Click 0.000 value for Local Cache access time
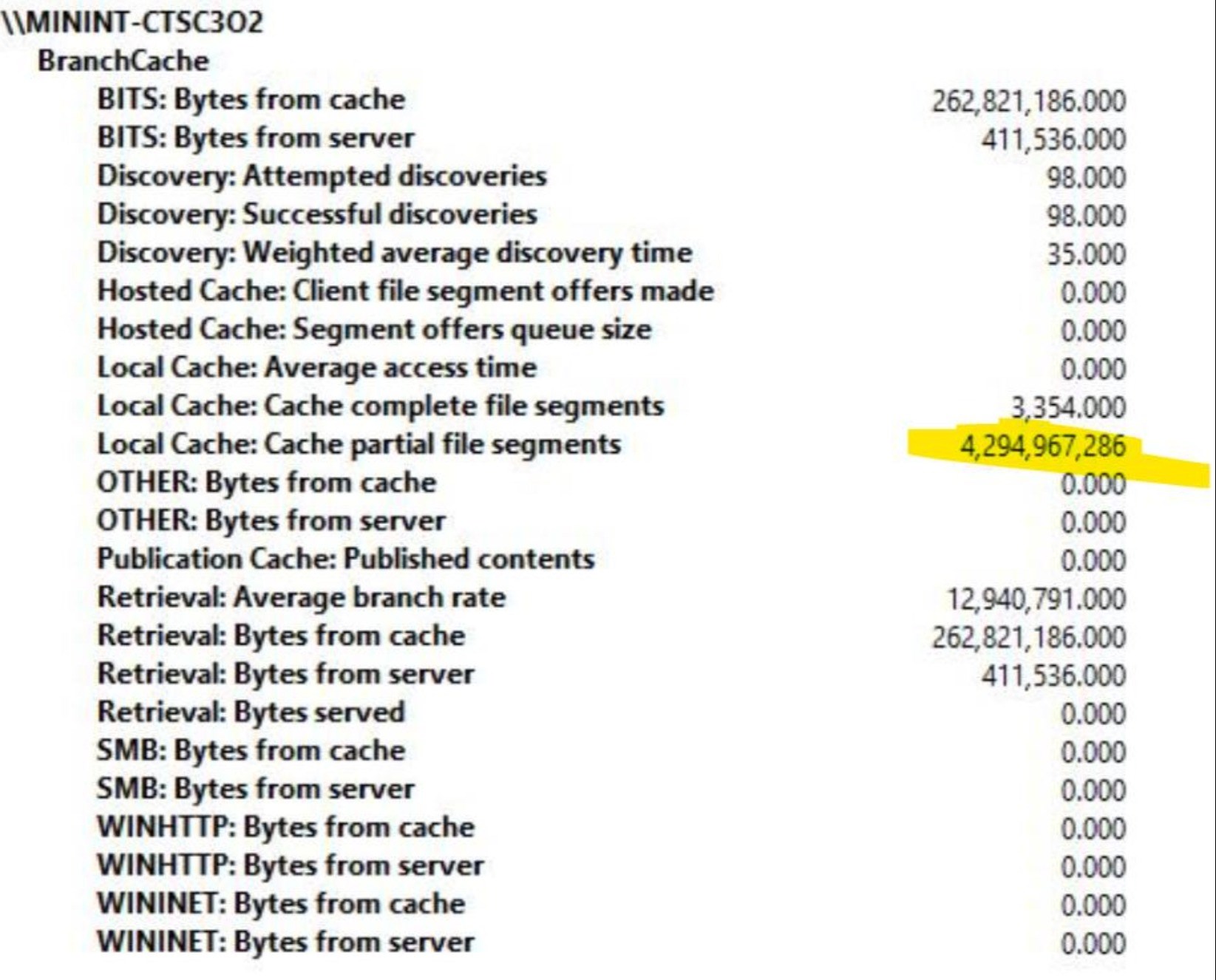 point(1094,370)
